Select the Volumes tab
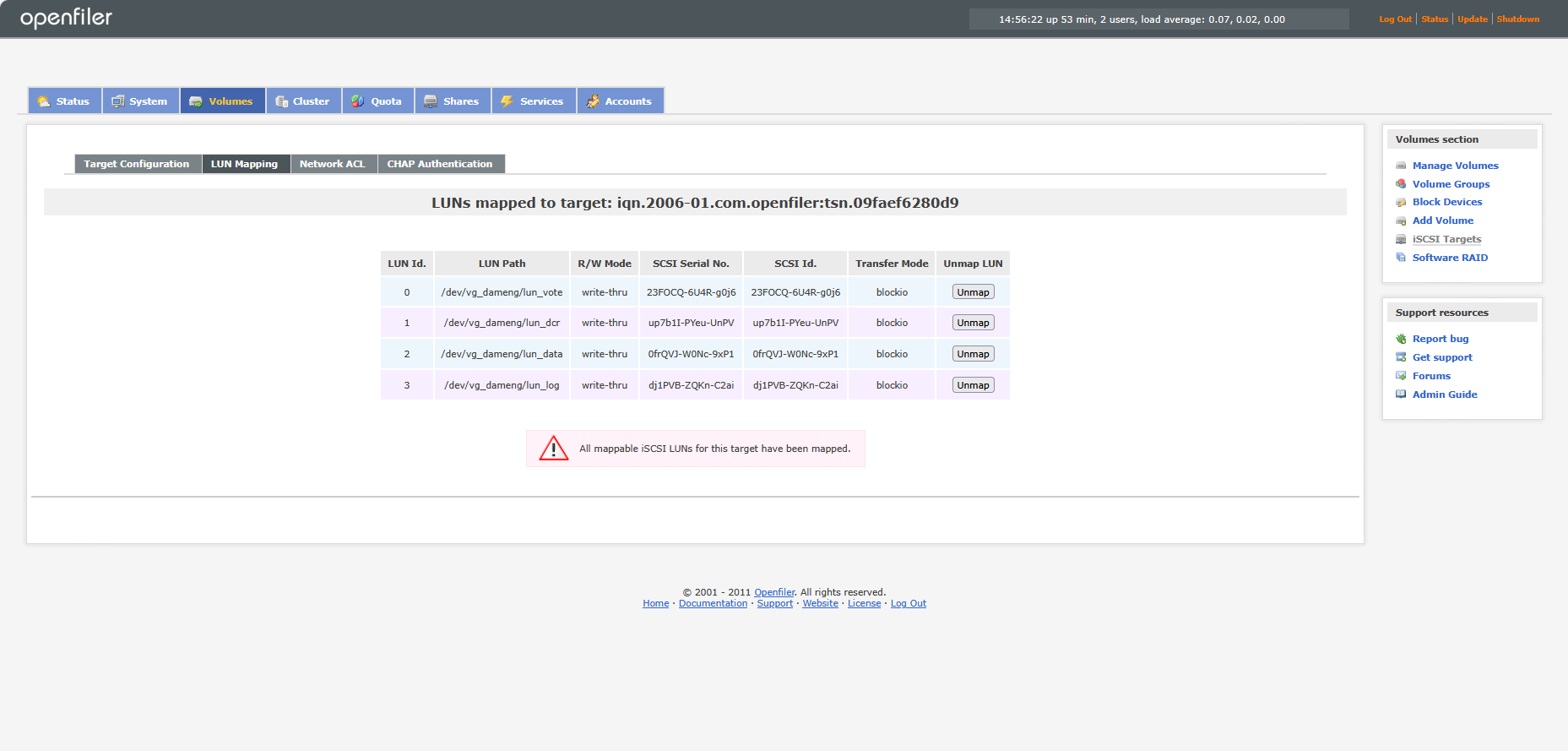 (x=223, y=101)
